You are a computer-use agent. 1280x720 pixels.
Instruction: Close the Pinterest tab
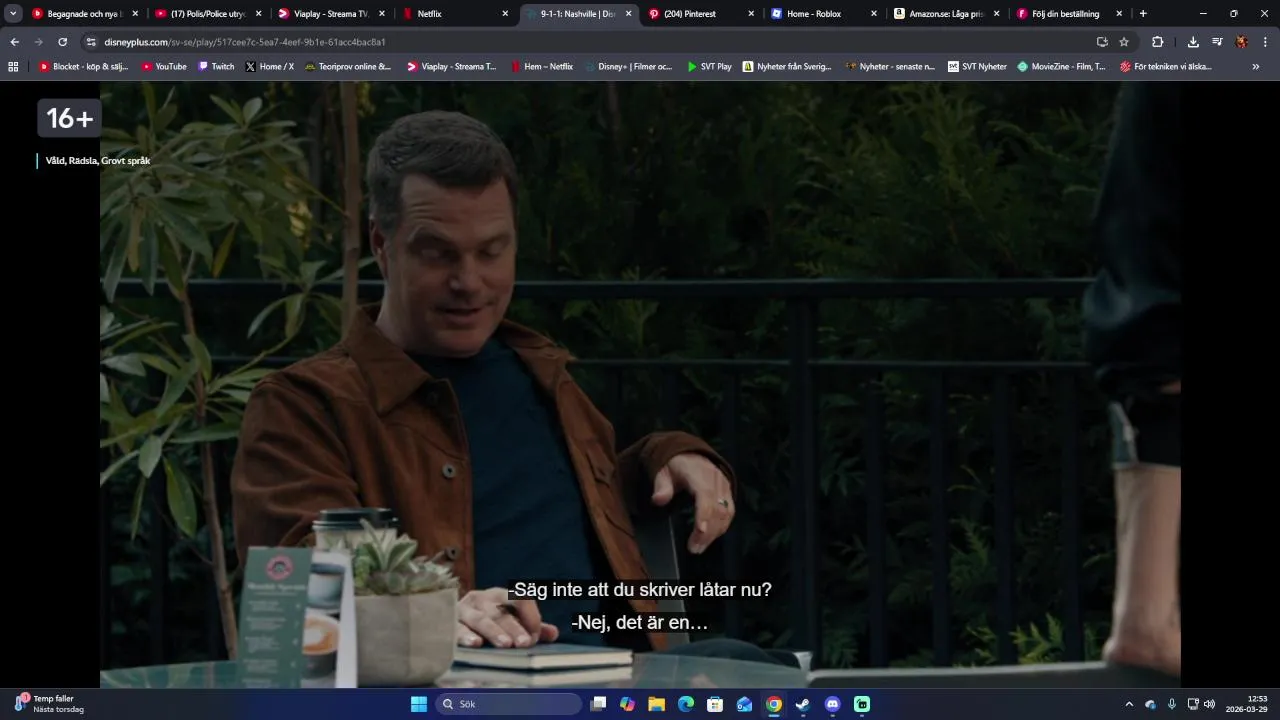click(x=751, y=14)
